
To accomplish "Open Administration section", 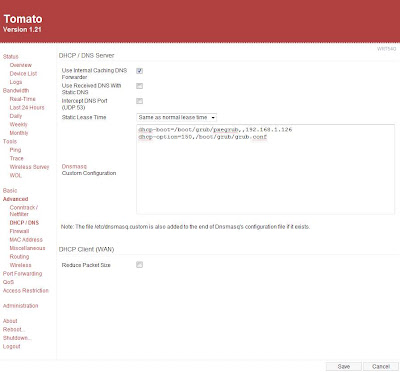I will point(20,306).
